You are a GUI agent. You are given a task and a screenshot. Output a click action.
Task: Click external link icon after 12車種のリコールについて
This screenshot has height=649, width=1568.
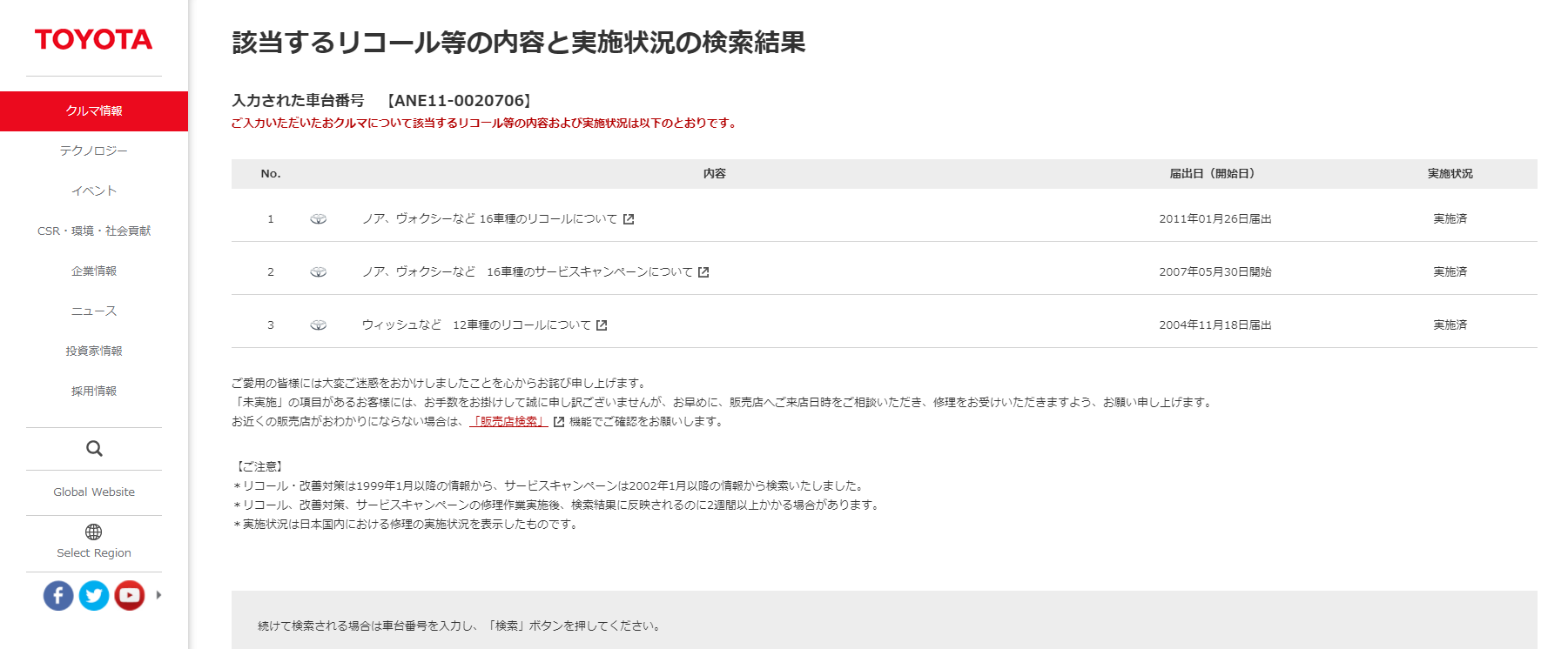[602, 325]
